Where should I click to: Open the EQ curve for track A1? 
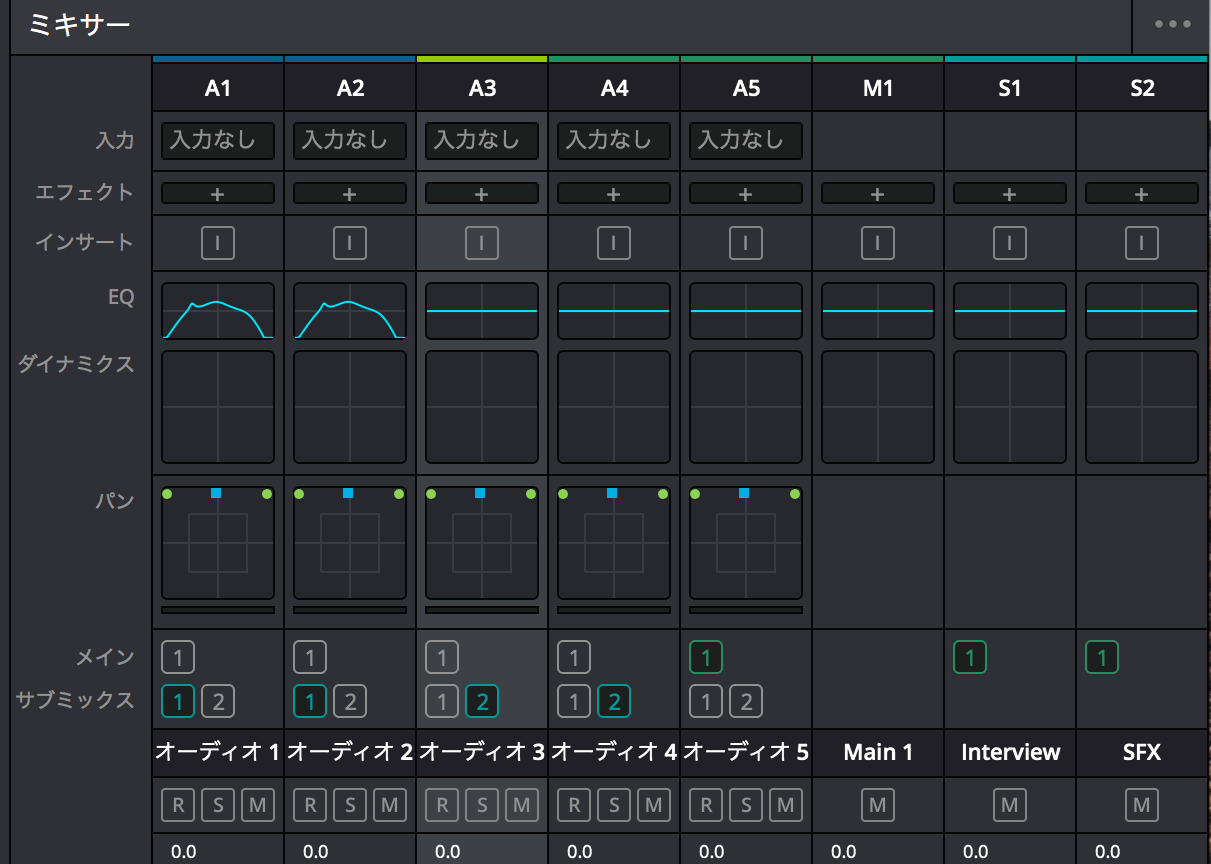click(x=217, y=311)
